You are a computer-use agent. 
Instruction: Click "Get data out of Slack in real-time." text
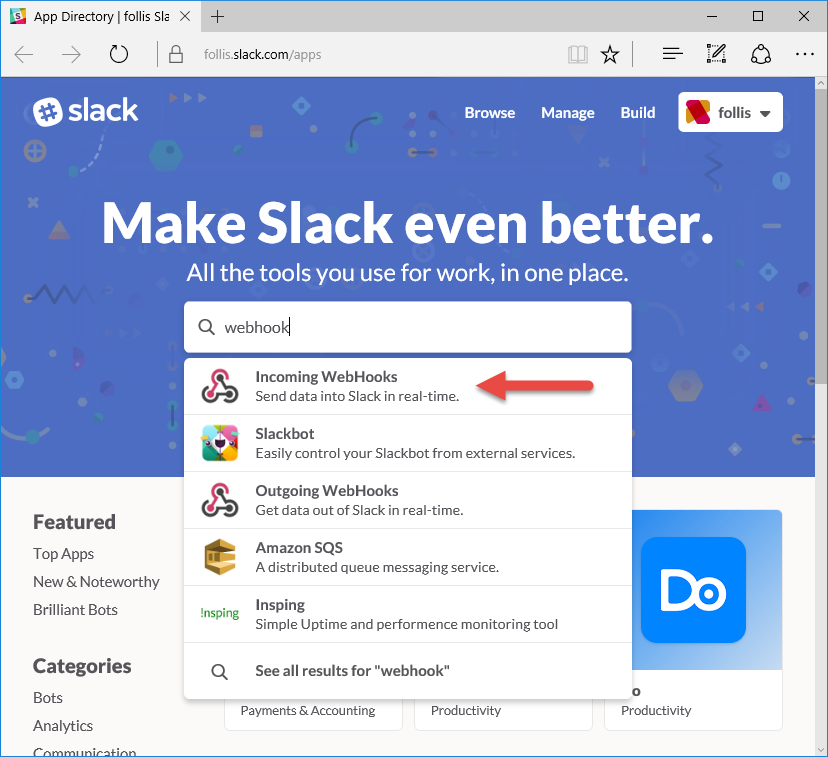click(x=360, y=510)
